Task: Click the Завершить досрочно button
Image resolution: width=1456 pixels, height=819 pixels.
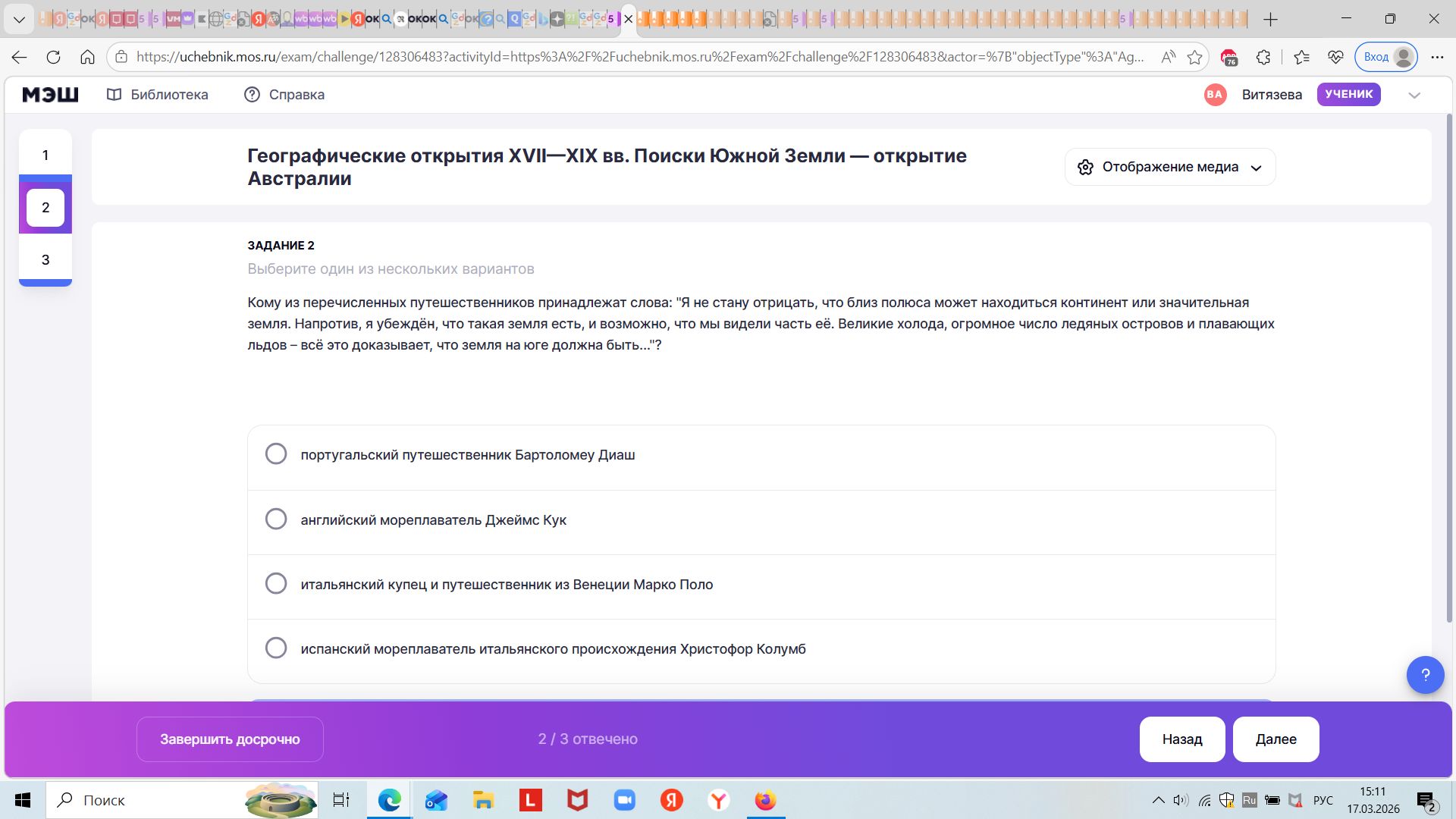Action: (x=230, y=739)
